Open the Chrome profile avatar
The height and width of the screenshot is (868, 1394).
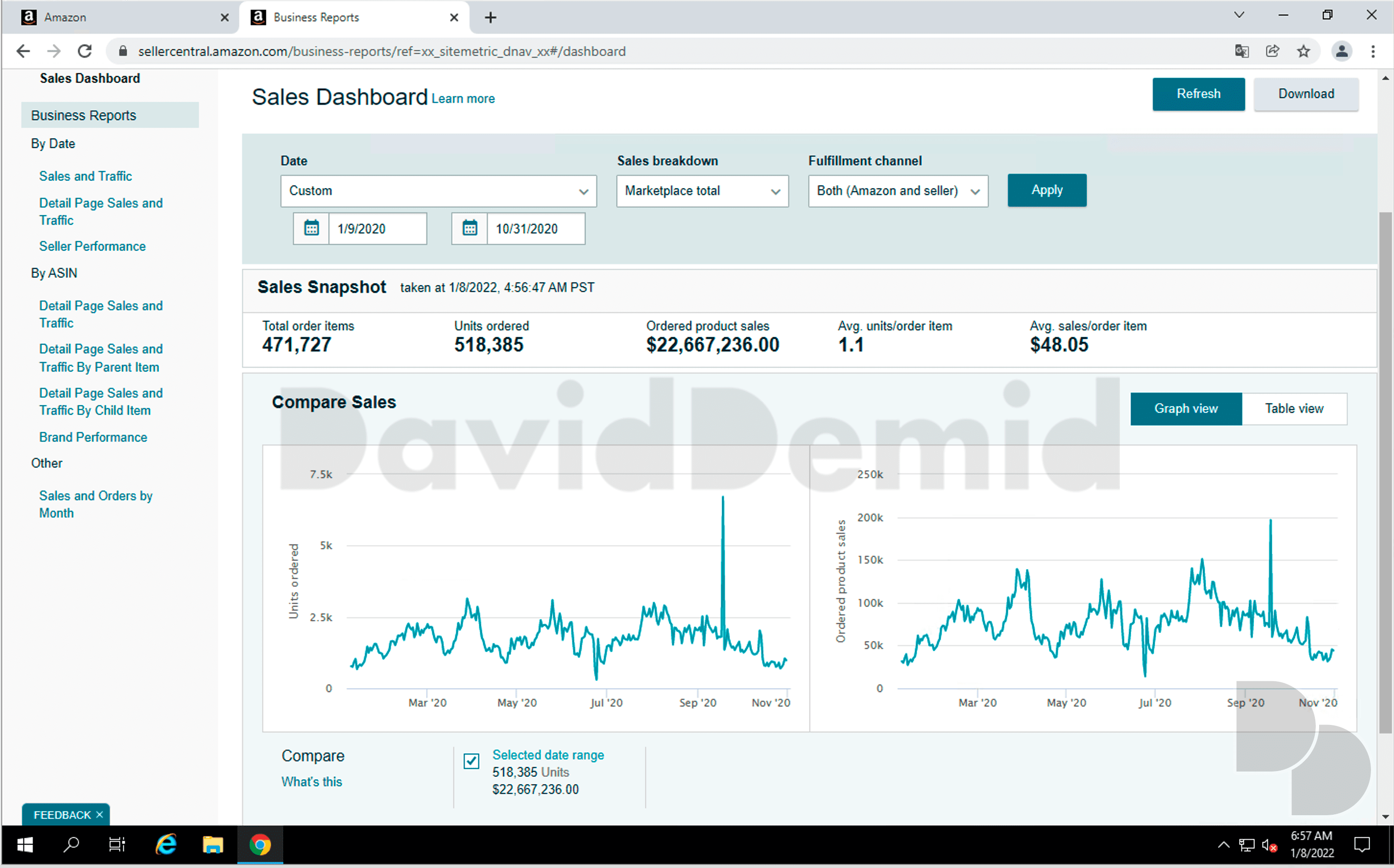1341,51
